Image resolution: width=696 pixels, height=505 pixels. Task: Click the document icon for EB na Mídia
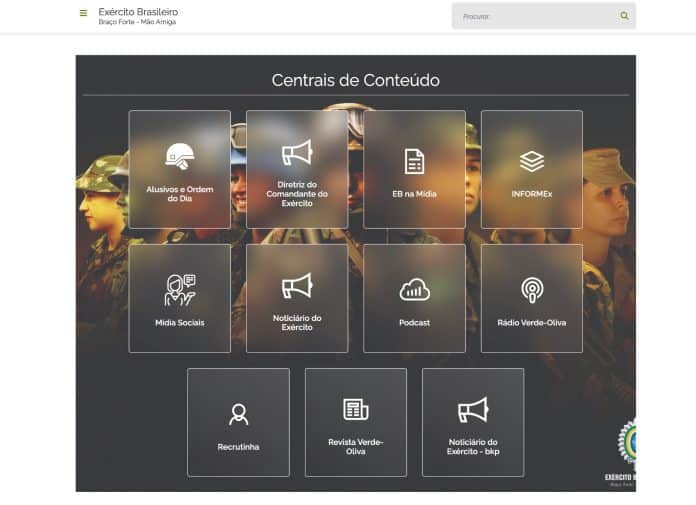[414, 161]
